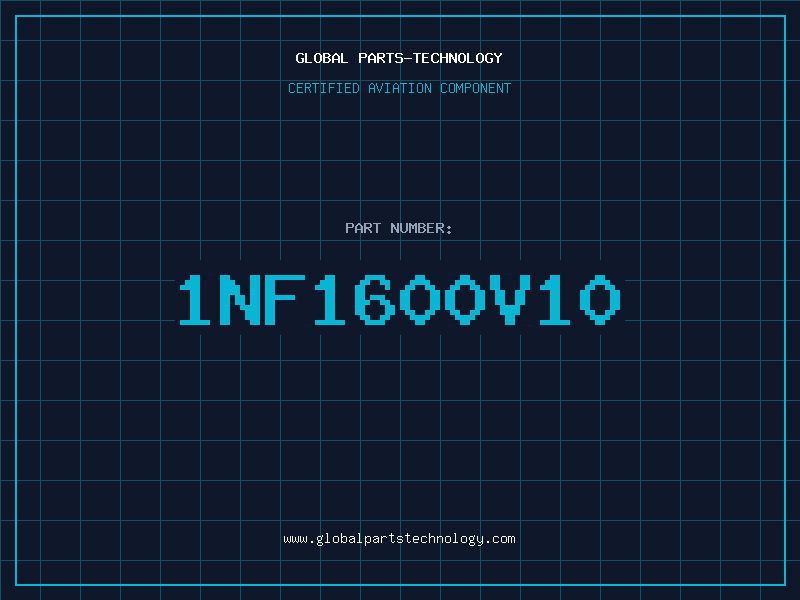Viewport: 800px width, 600px height.
Task: Click the www prefix of the URL
Action: point(296,540)
